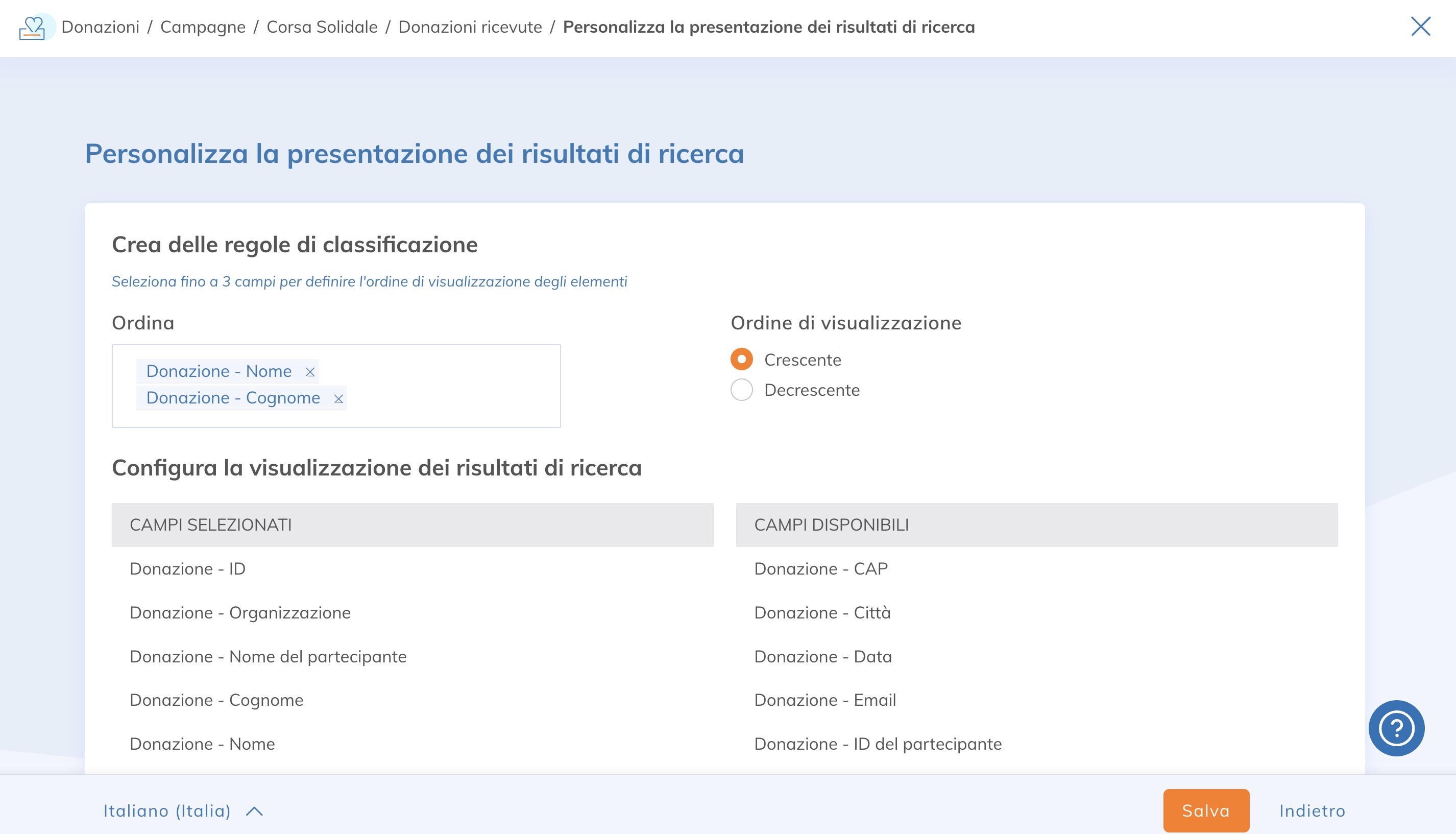Collapse the "Italiano (Italia)" language chevron
1456x834 pixels.
(254, 811)
